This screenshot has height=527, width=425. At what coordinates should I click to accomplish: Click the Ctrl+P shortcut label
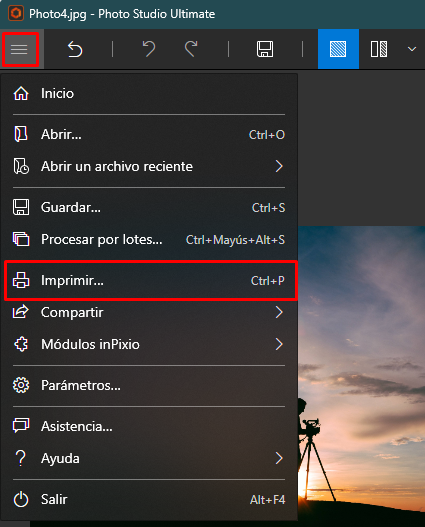click(x=268, y=281)
